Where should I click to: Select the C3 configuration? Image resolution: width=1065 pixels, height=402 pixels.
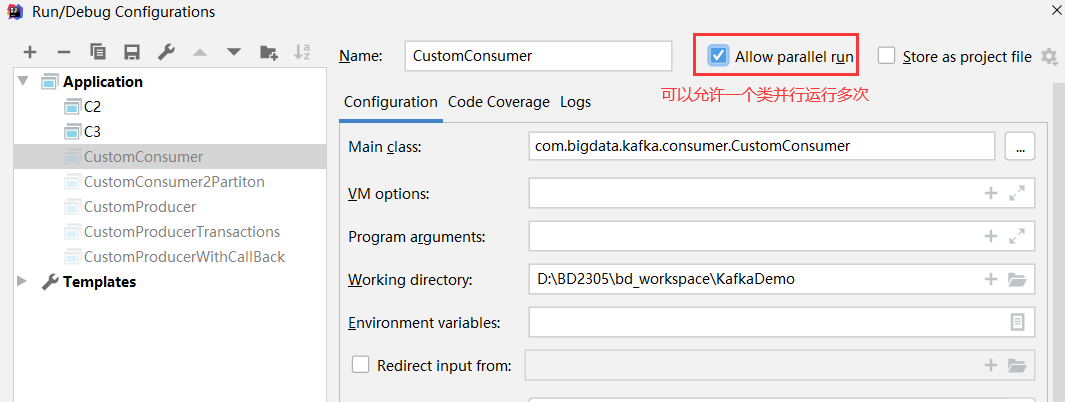click(x=92, y=132)
